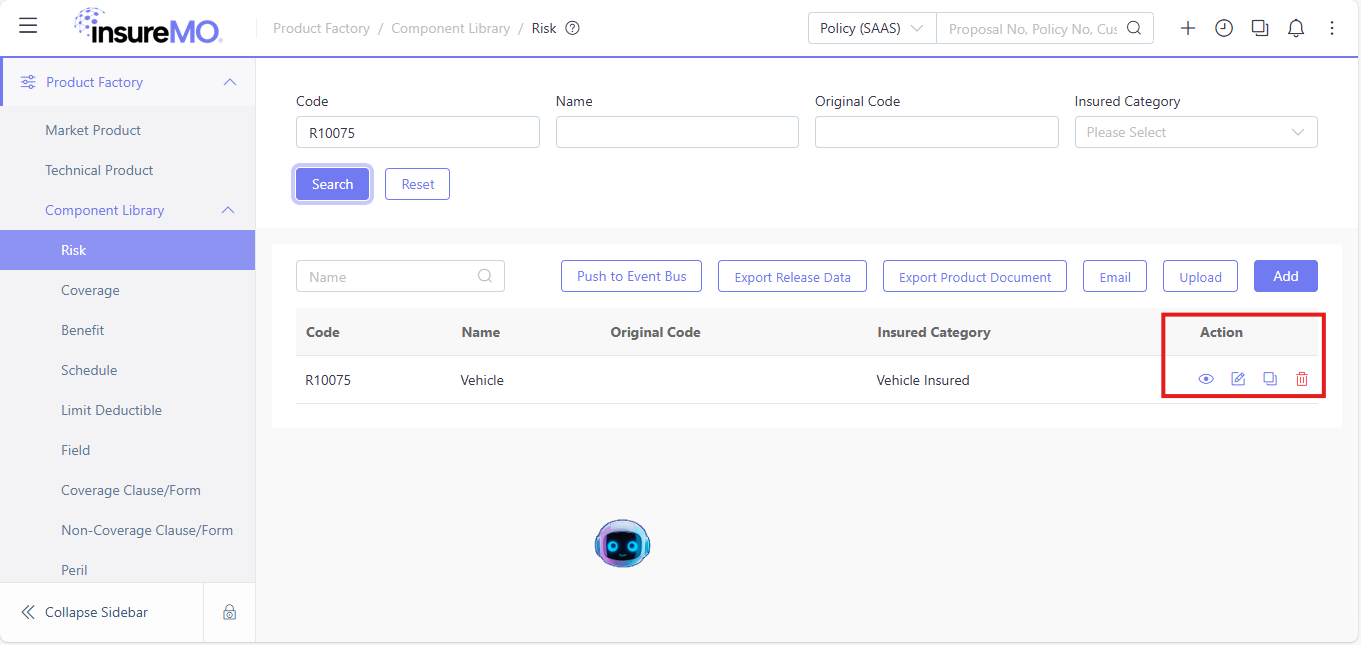Click the Reset button
The height and width of the screenshot is (645, 1361).
tap(418, 184)
